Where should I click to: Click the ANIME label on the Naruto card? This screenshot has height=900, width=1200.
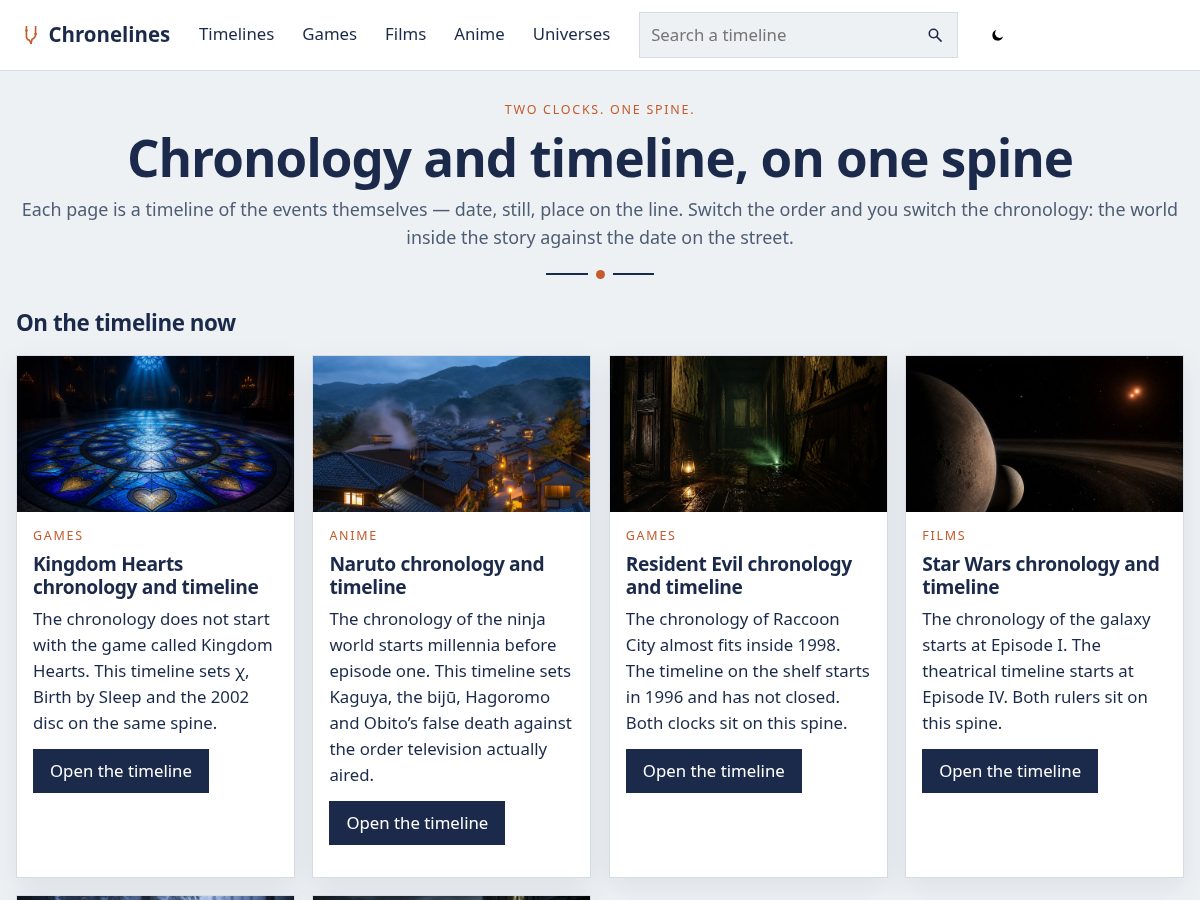(353, 536)
